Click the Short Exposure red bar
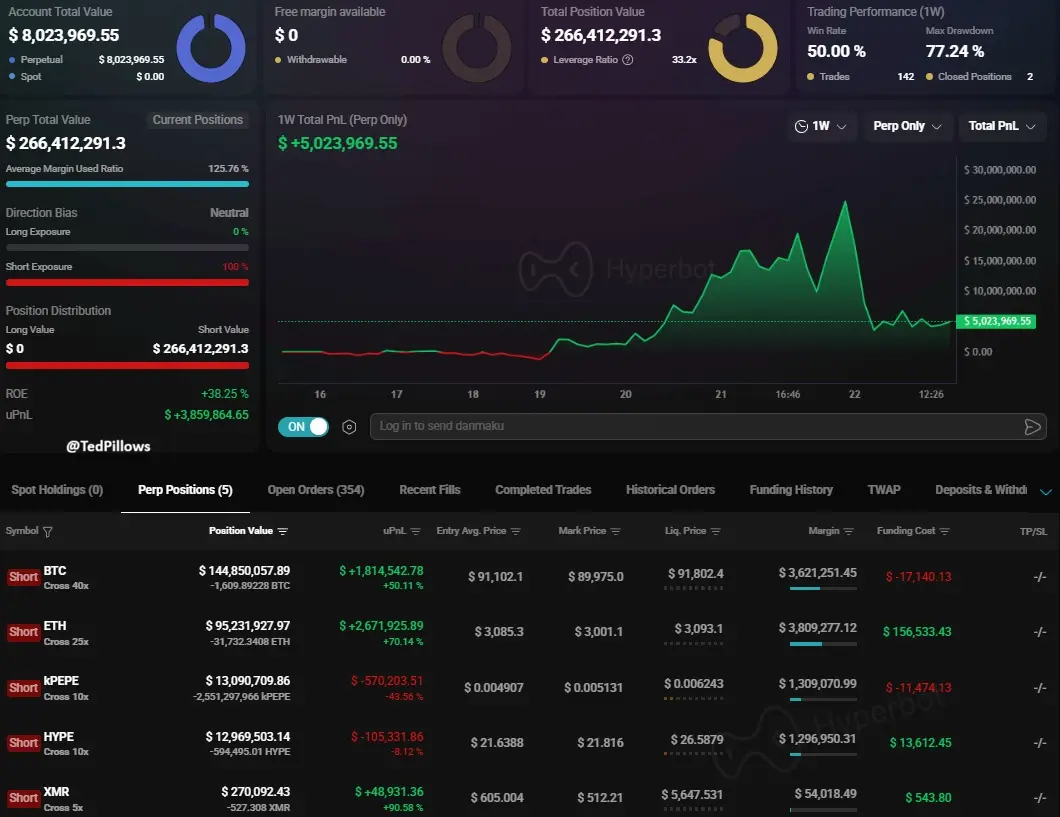 coord(127,282)
